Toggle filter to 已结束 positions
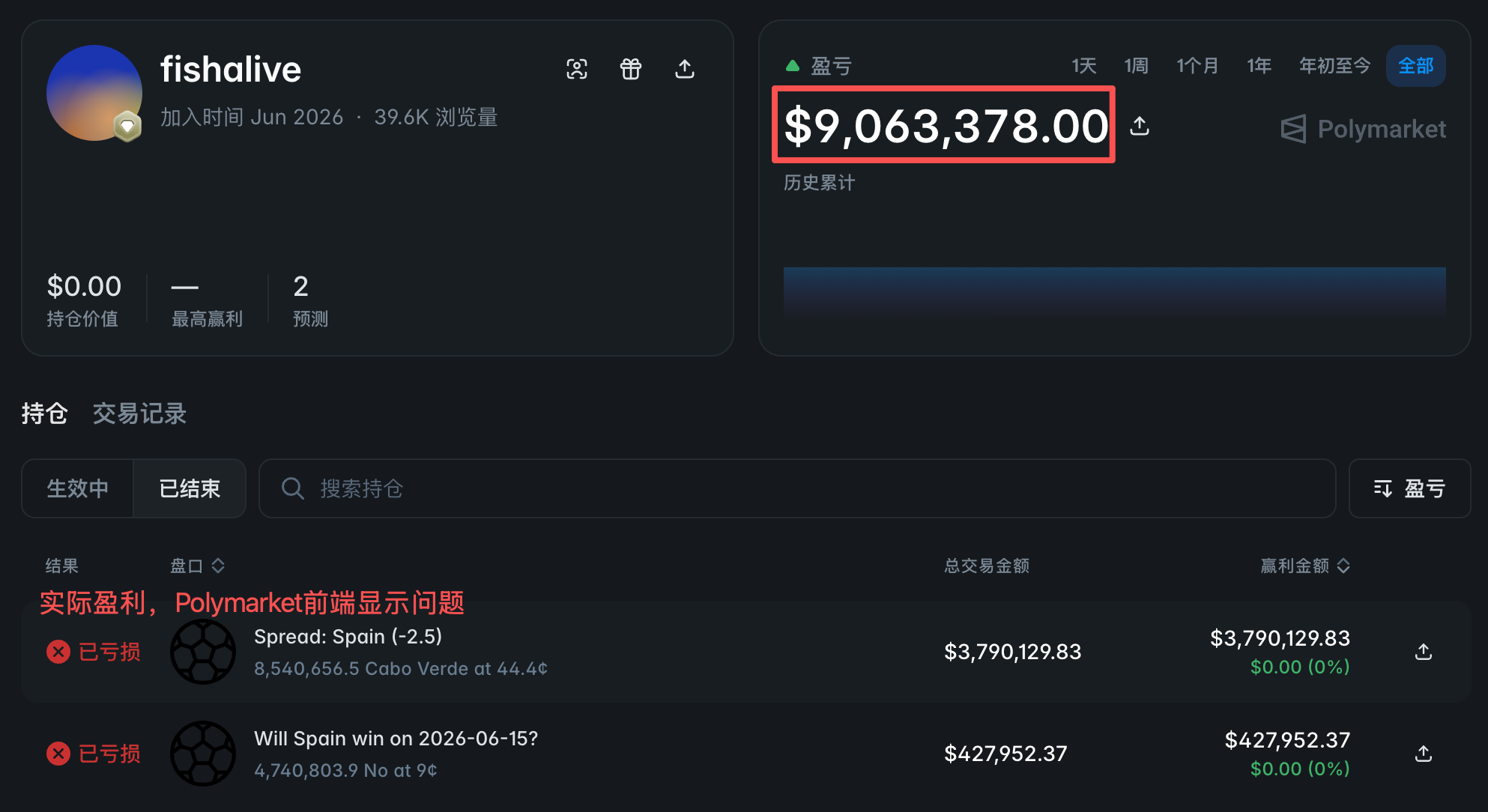 pyautogui.click(x=190, y=488)
